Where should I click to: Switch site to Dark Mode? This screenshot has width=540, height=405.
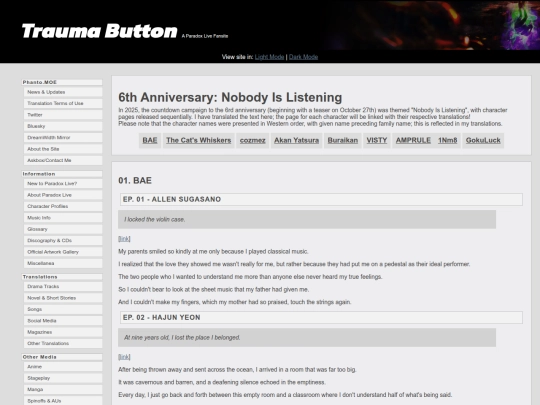(x=303, y=57)
